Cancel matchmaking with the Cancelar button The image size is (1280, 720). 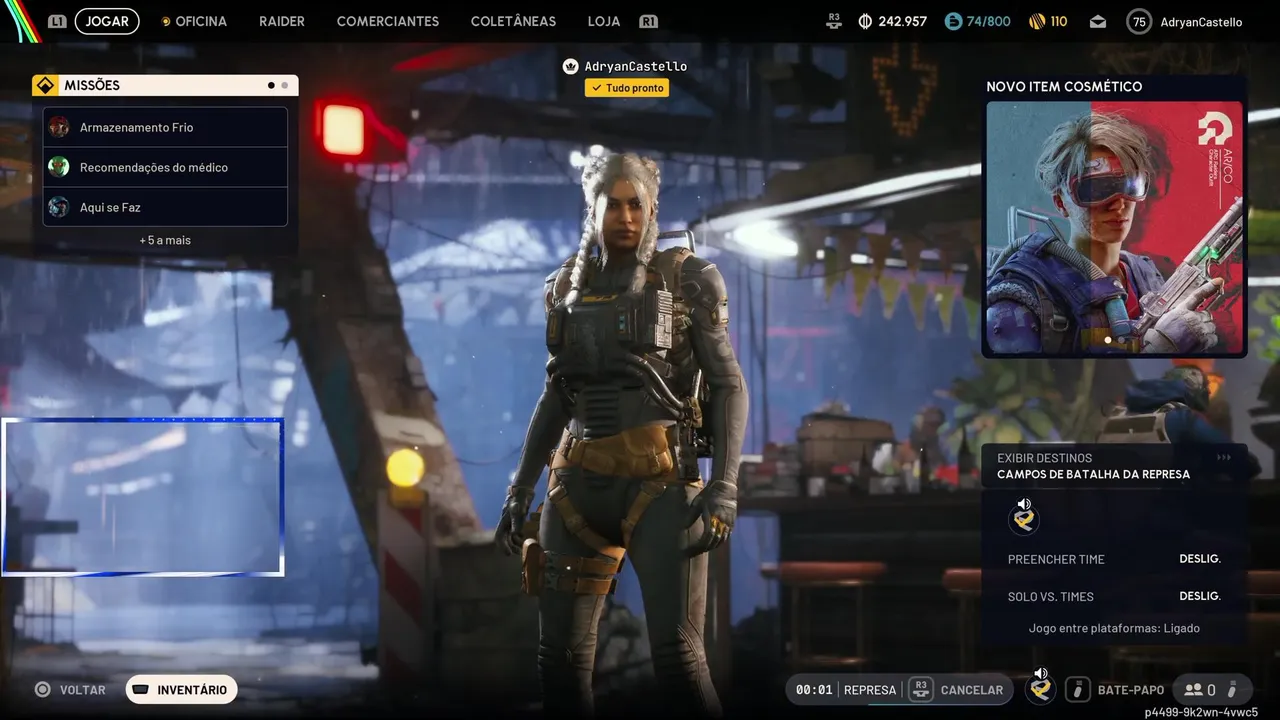tap(955, 690)
